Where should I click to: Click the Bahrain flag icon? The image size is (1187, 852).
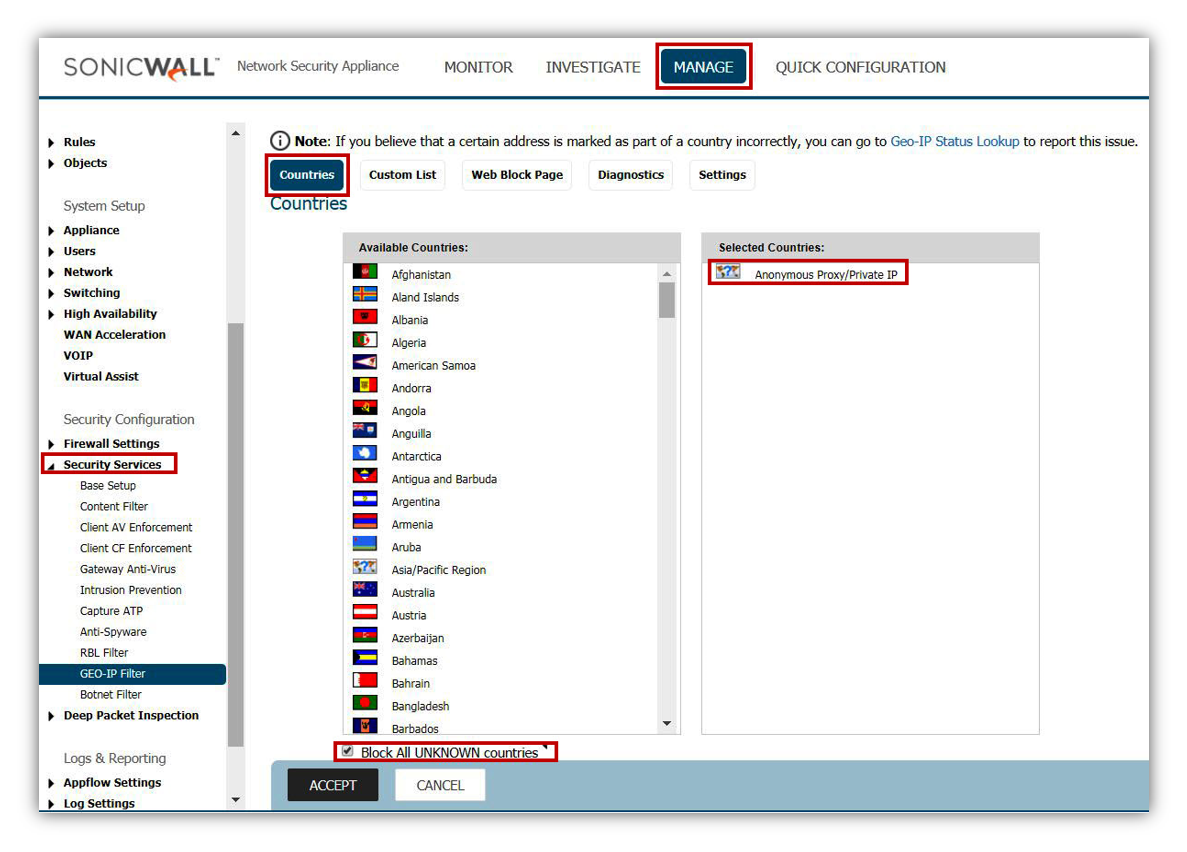pos(365,680)
